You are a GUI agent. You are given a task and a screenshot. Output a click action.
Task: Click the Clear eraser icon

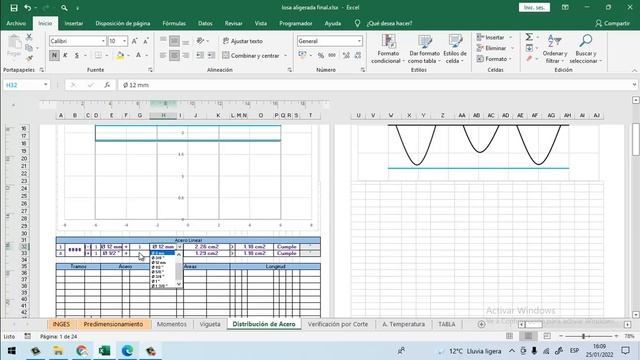pyautogui.click(x=529, y=59)
